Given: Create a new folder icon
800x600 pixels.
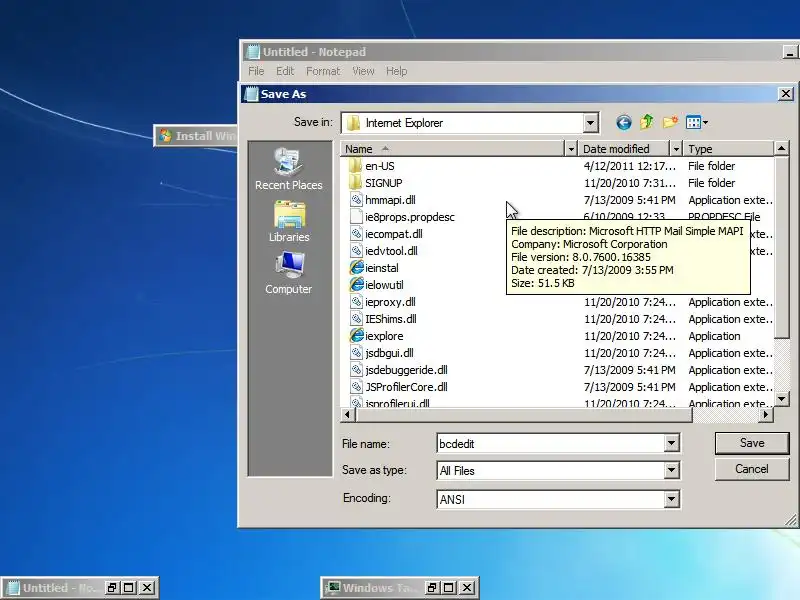Looking at the screenshot, I should [670, 122].
